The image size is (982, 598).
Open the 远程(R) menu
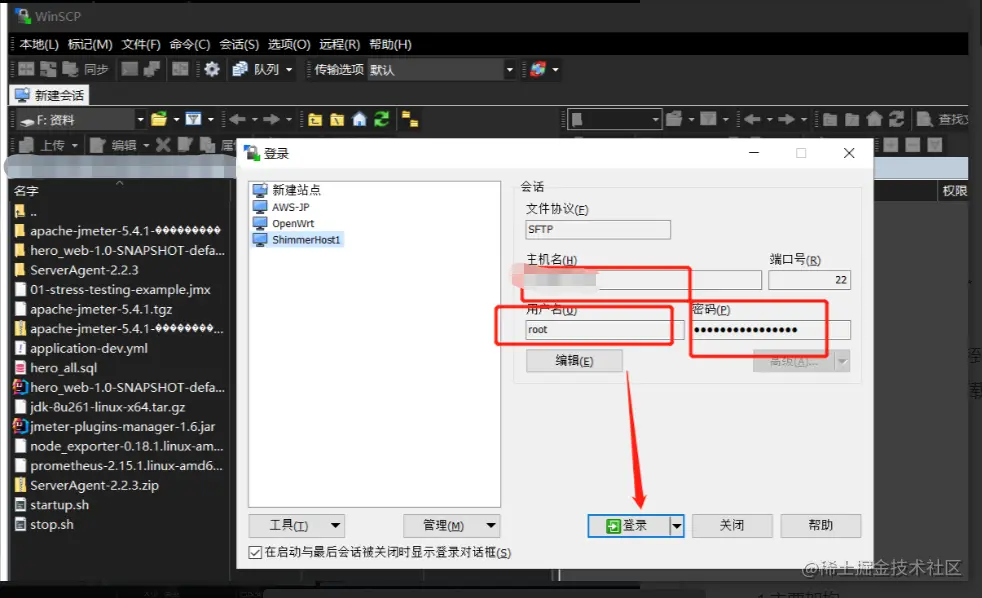339,44
